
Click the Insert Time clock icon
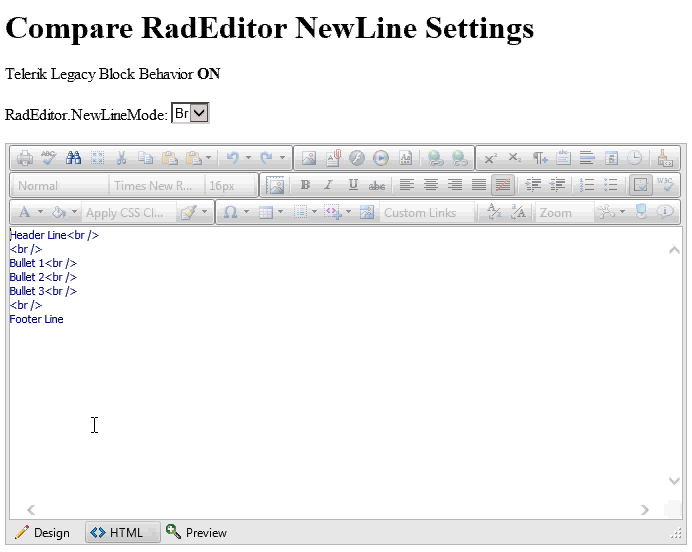pos(635,158)
